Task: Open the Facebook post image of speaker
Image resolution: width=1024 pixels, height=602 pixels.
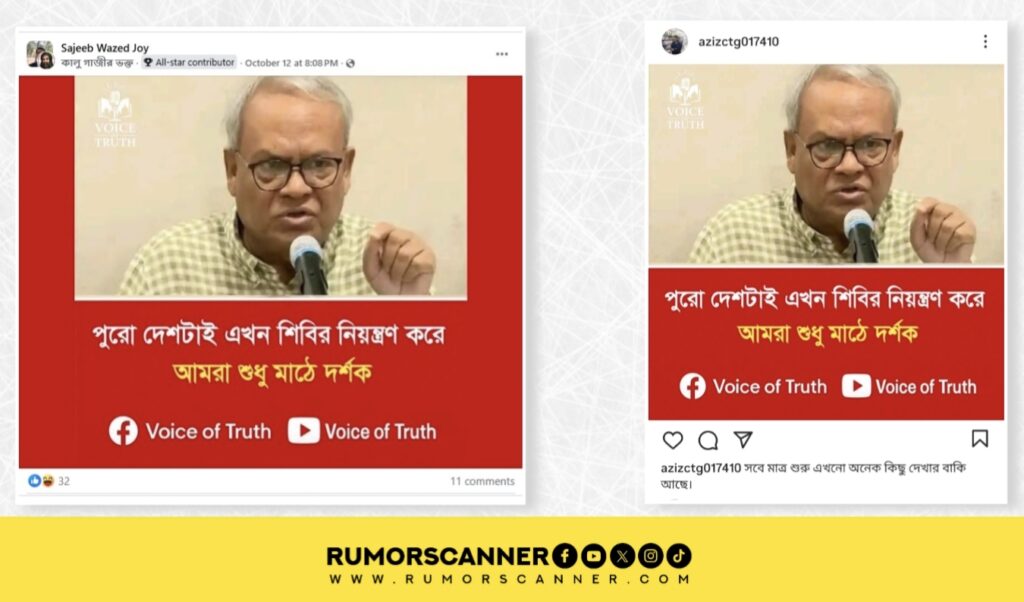Action: [x=270, y=272]
